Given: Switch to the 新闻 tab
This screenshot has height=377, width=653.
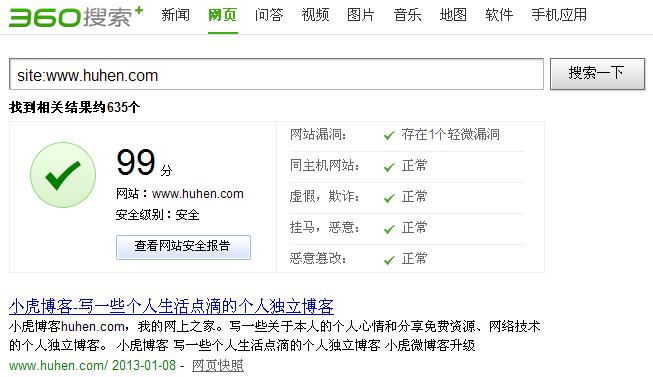Looking at the screenshot, I should tap(175, 15).
